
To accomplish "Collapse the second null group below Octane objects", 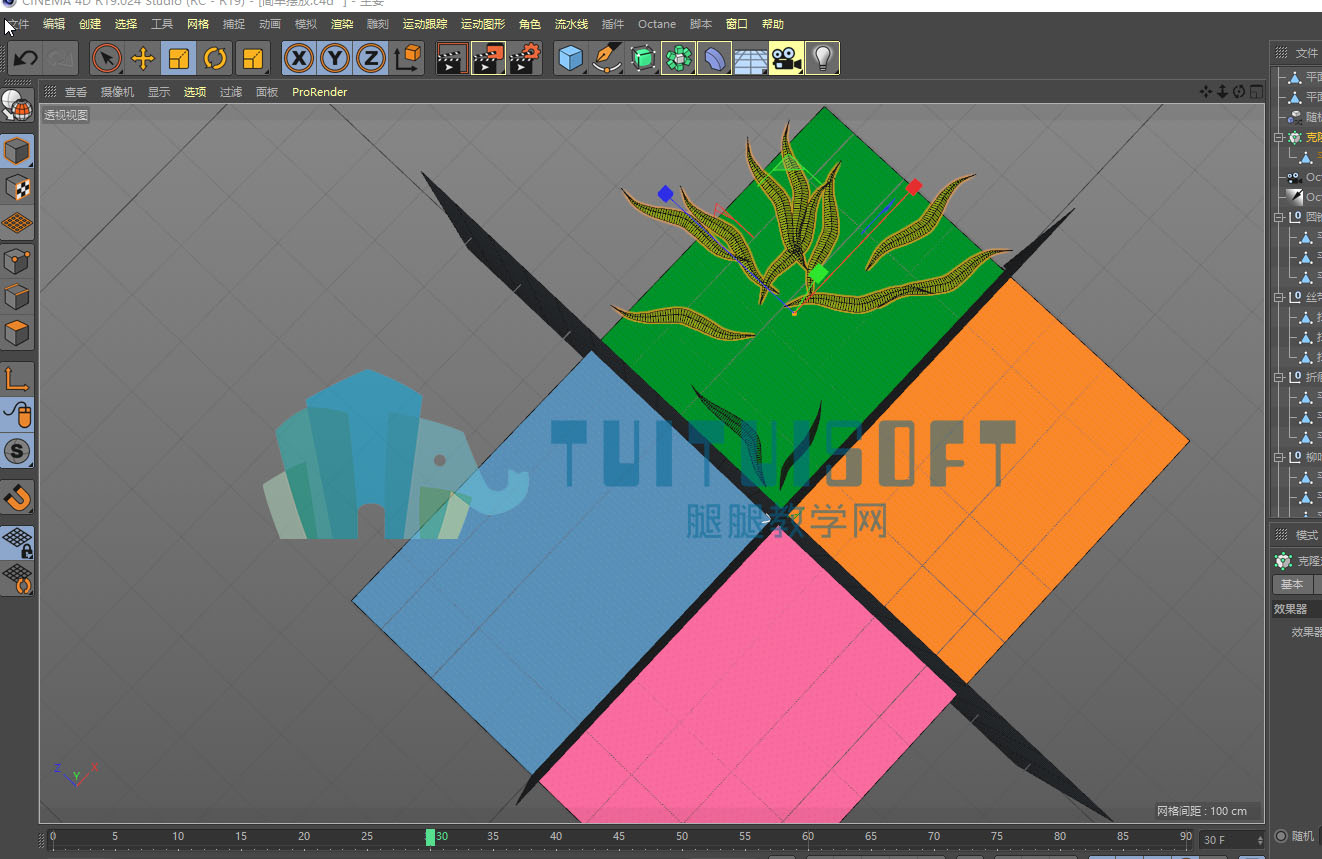I will (x=1279, y=297).
